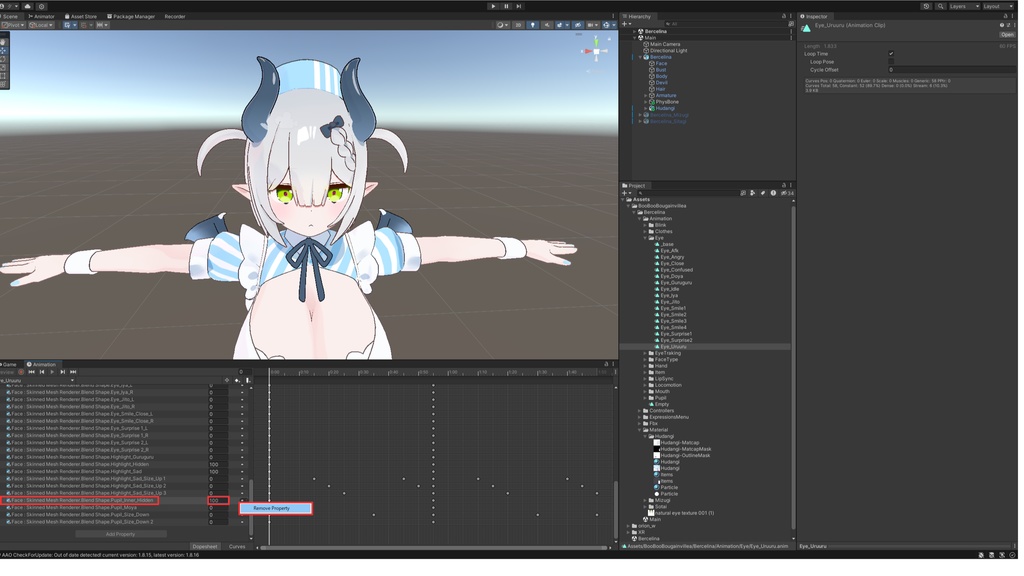Go to next keyframe in Animation window
Screen dimensions: 1024x576
(63, 372)
